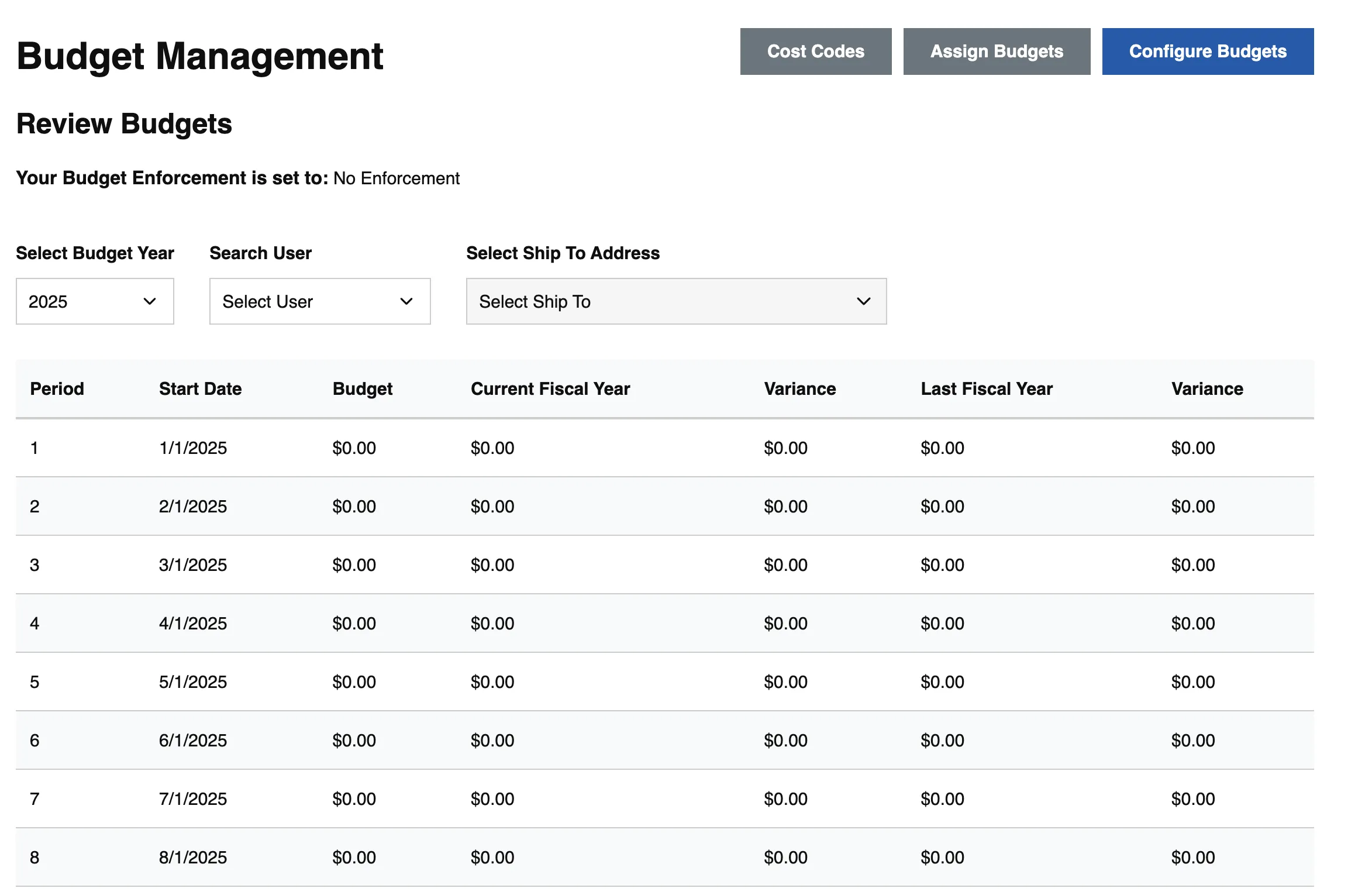
Task: Click the Current Fiscal Year column header
Action: [550, 389]
